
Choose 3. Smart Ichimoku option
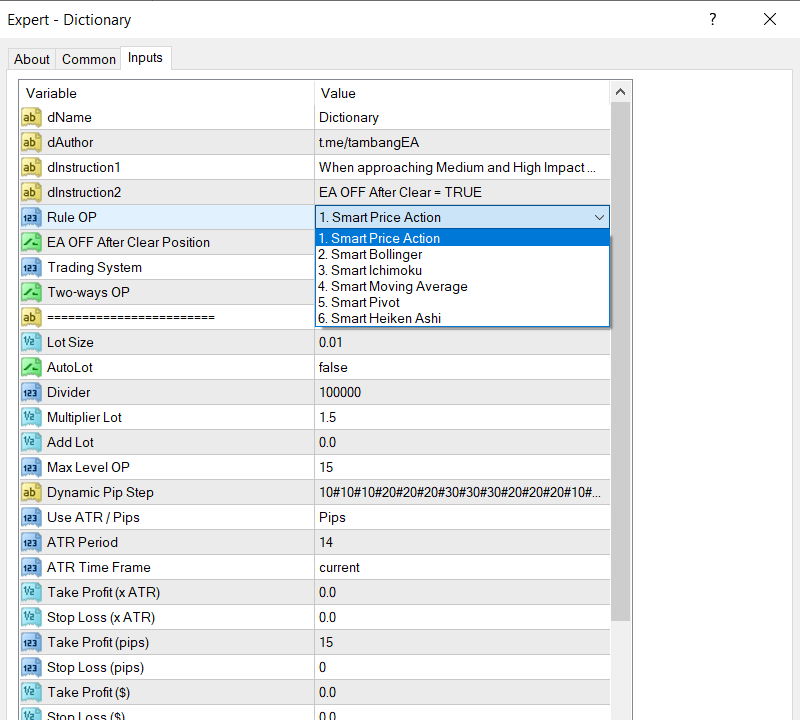[x=462, y=270]
